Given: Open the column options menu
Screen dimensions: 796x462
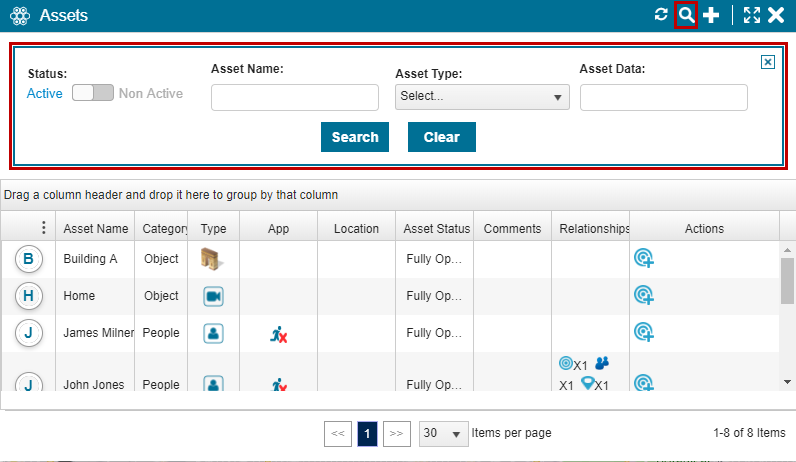Looking at the screenshot, I should 42,228.
